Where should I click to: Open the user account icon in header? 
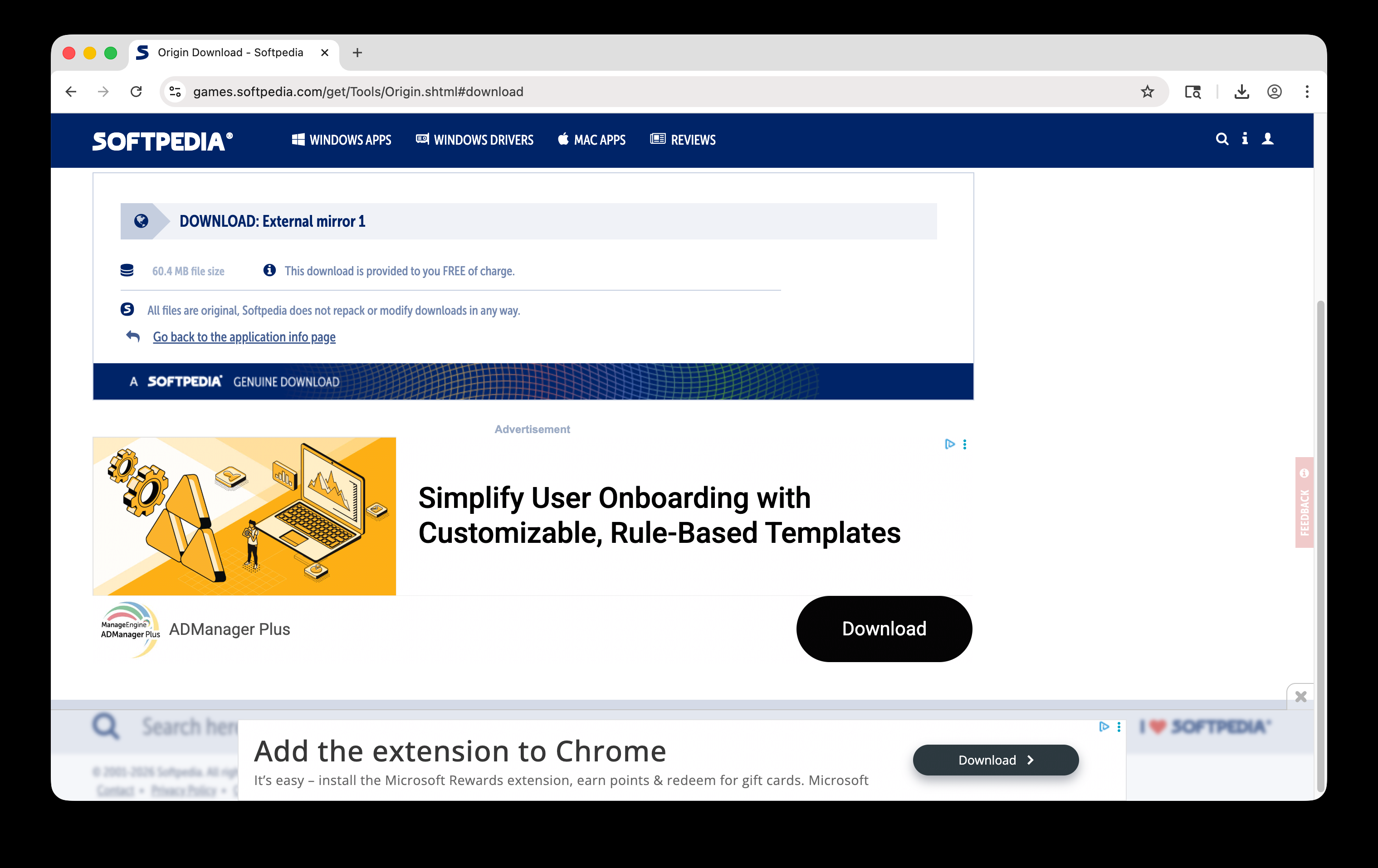click(x=1268, y=139)
